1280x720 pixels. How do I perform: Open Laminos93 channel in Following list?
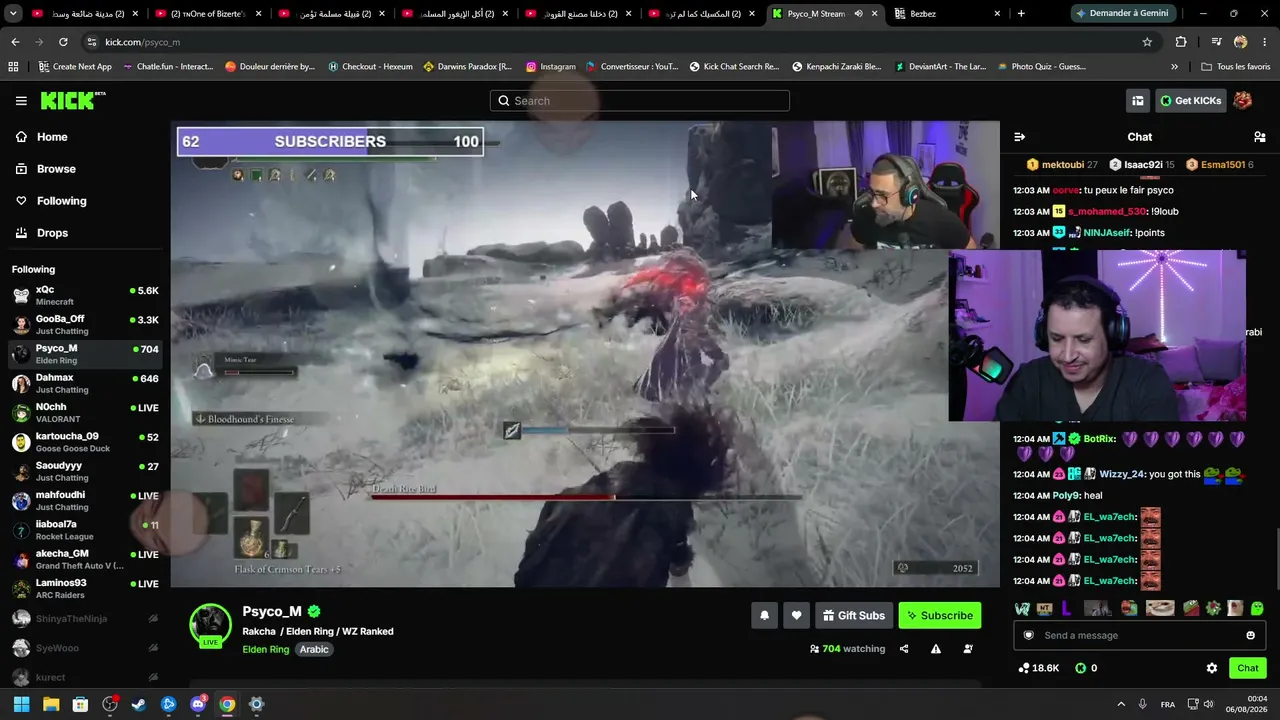pyautogui.click(x=85, y=589)
